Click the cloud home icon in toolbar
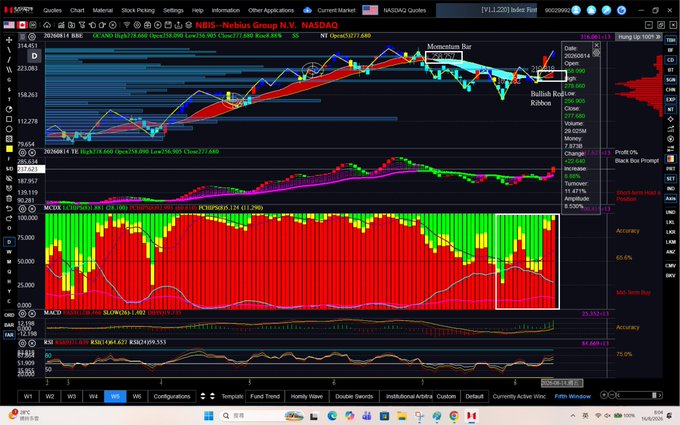This screenshot has height=425, width=680. [47, 25]
